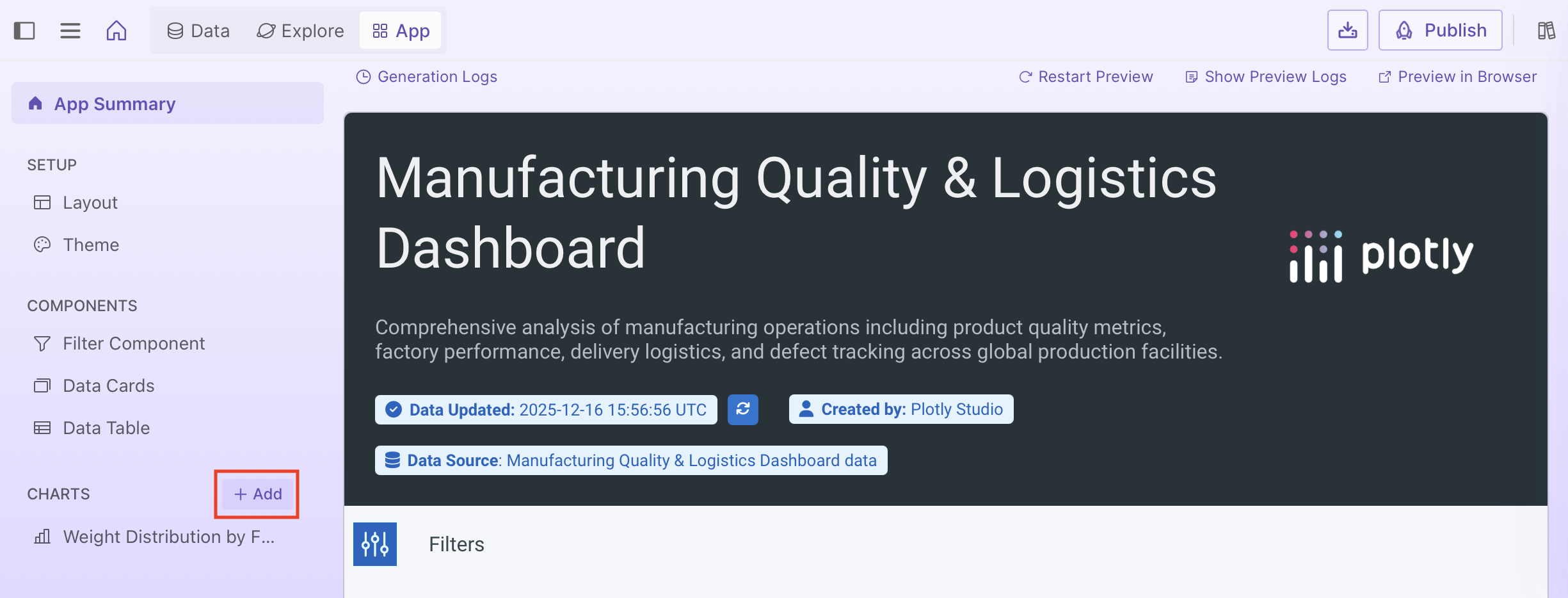
Task: Add a new chart
Action: tap(257, 494)
